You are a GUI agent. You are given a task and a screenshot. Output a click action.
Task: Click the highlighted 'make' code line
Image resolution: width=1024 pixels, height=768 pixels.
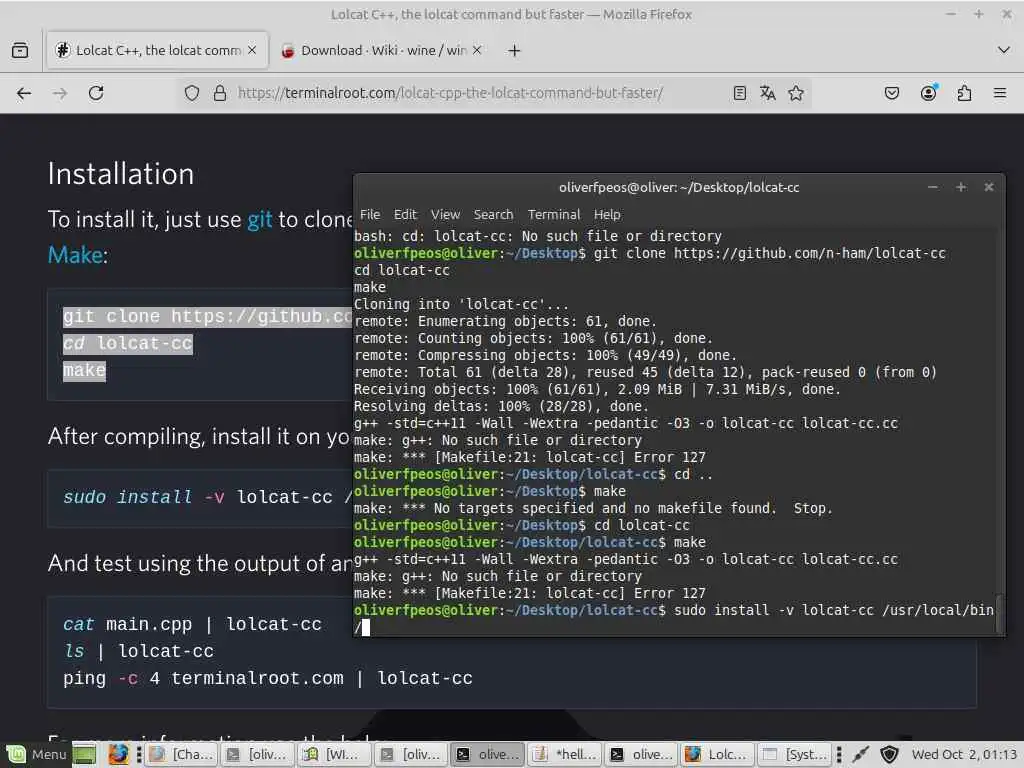coord(84,370)
